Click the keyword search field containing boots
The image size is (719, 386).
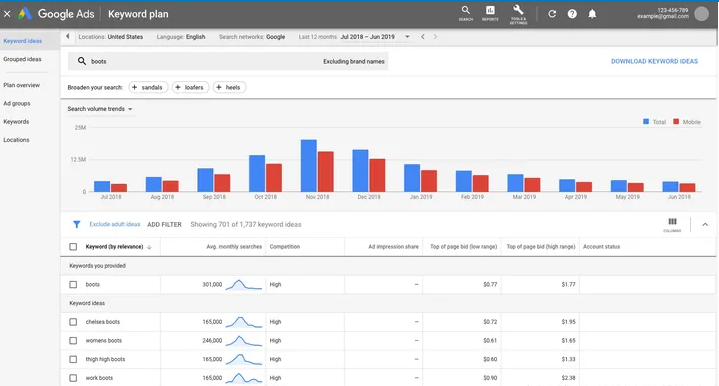(228, 61)
